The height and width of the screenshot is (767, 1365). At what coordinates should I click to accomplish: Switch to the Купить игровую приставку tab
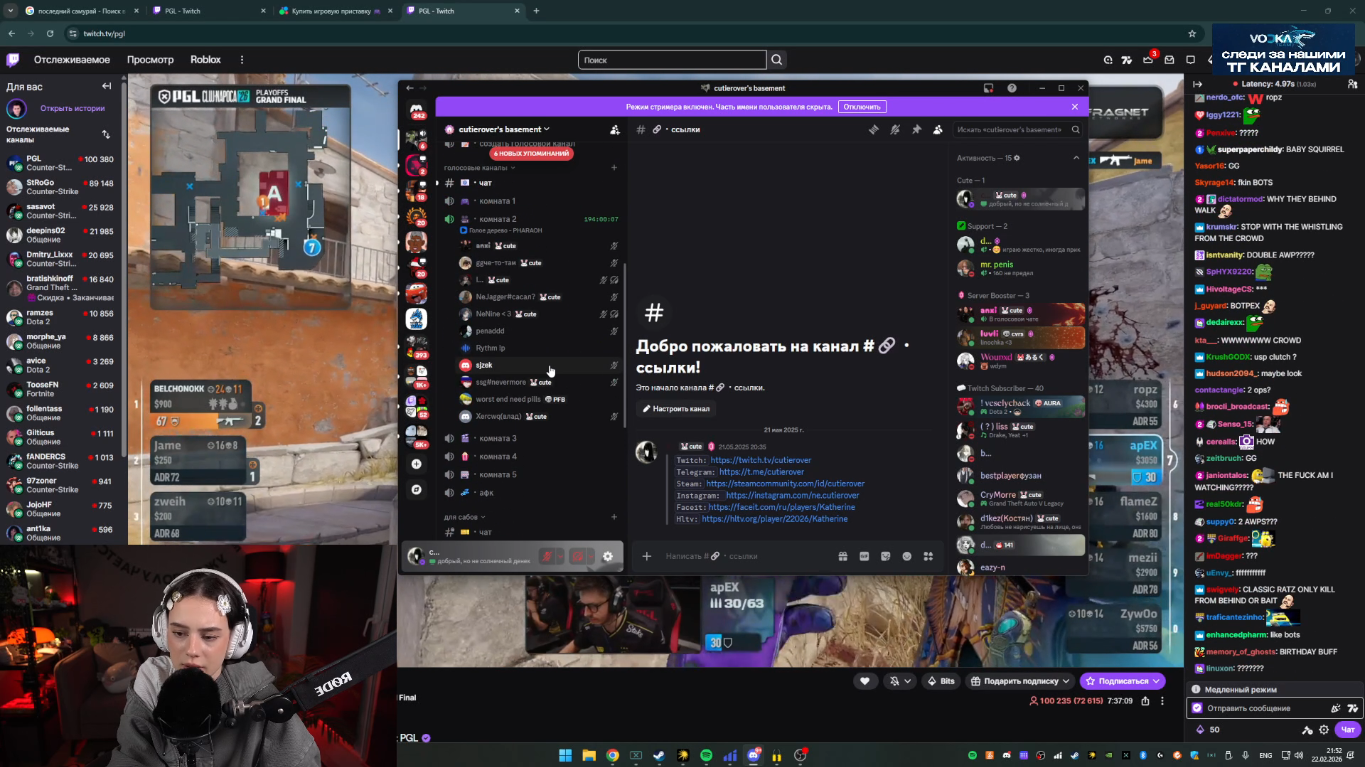pos(334,10)
